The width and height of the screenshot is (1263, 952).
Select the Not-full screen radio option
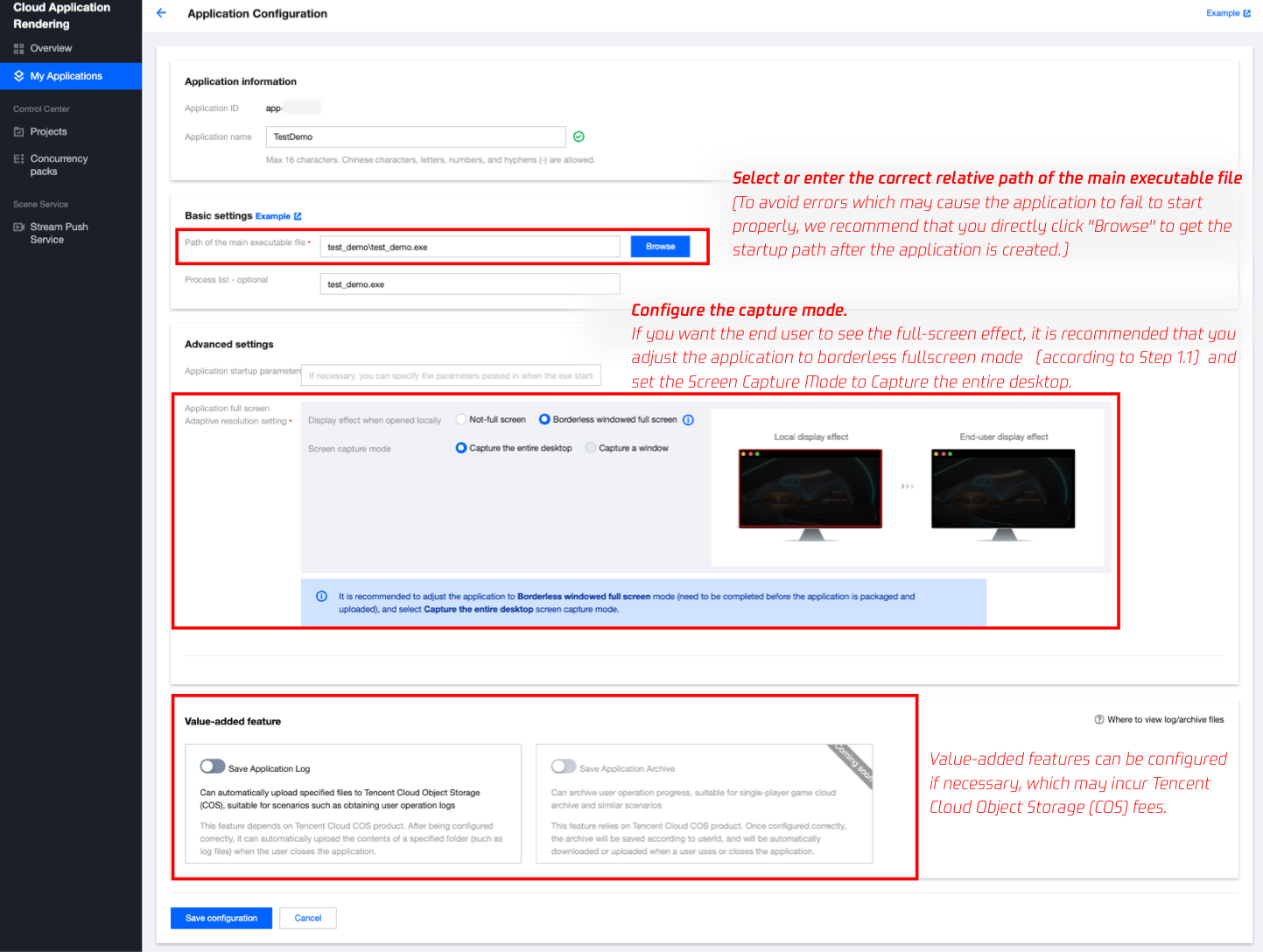pyautogui.click(x=461, y=420)
